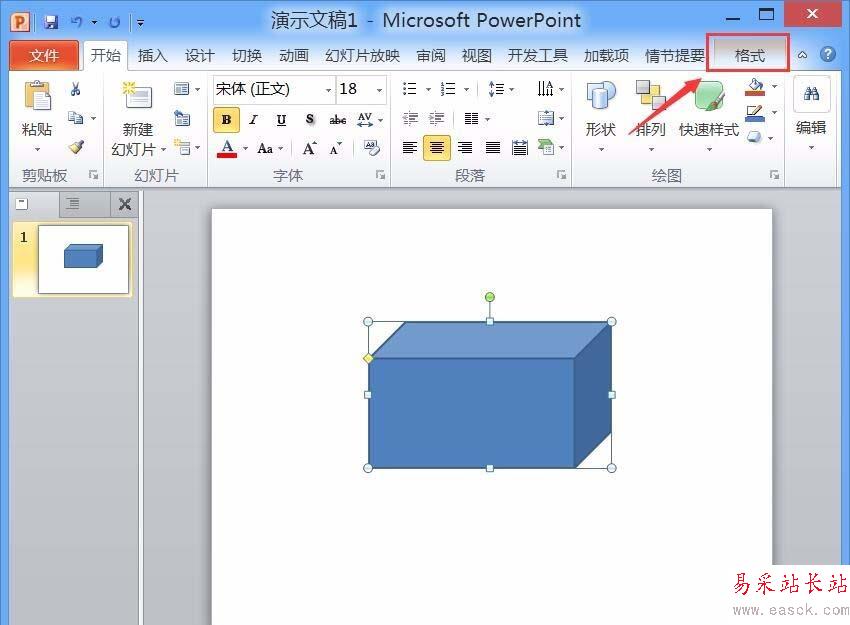Toggle Italic formatting

253,120
